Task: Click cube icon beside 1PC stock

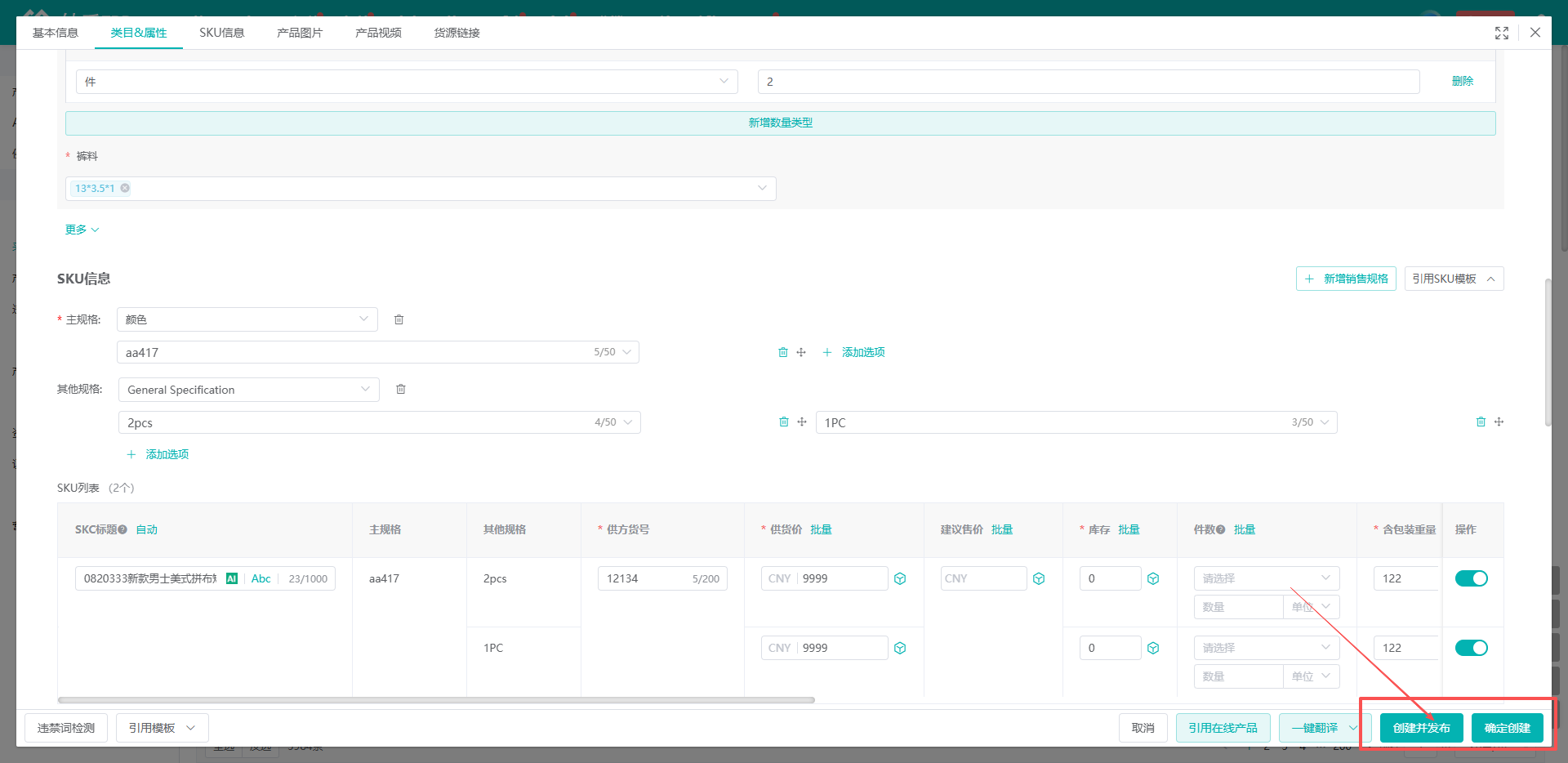Action: (x=1153, y=648)
